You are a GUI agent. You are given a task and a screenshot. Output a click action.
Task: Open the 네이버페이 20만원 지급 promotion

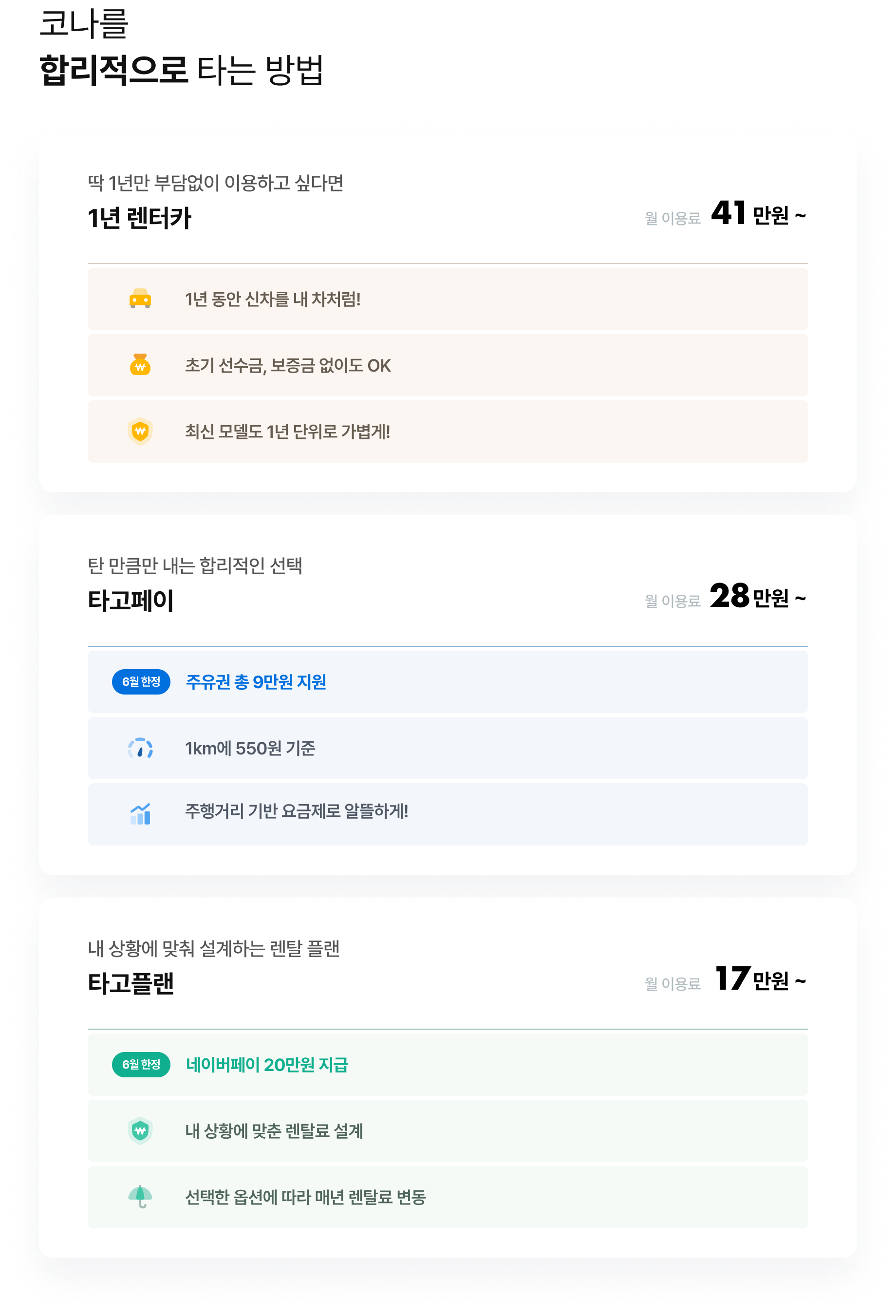(266, 1065)
